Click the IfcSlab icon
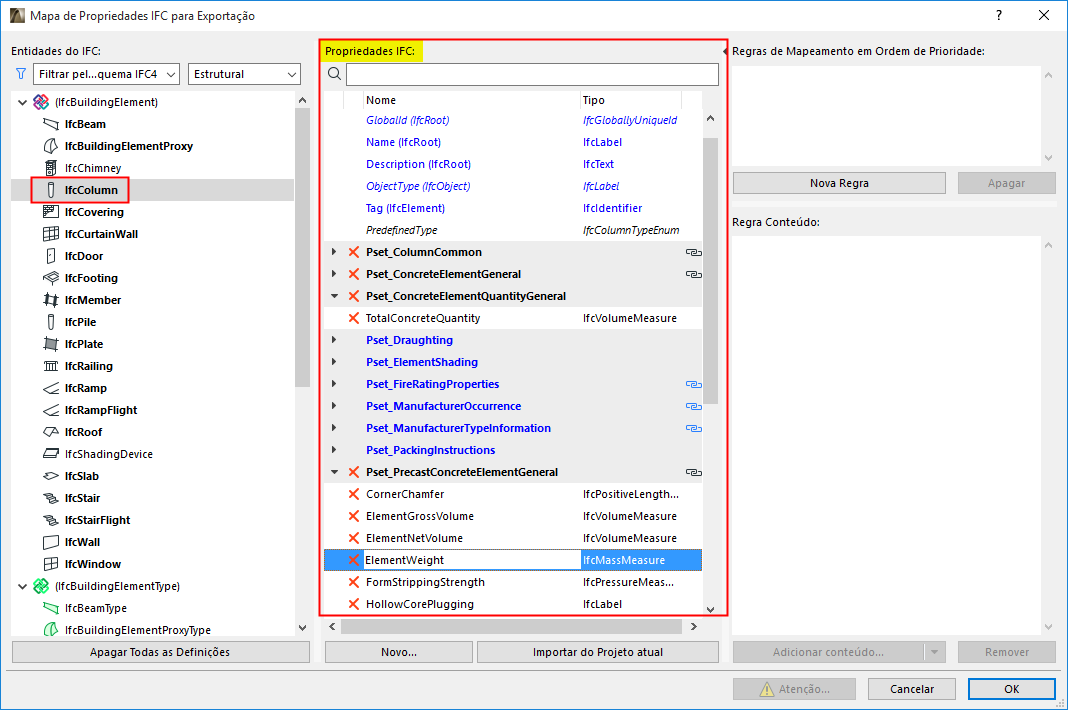Viewport: 1068px width, 710px height. pyautogui.click(x=50, y=476)
